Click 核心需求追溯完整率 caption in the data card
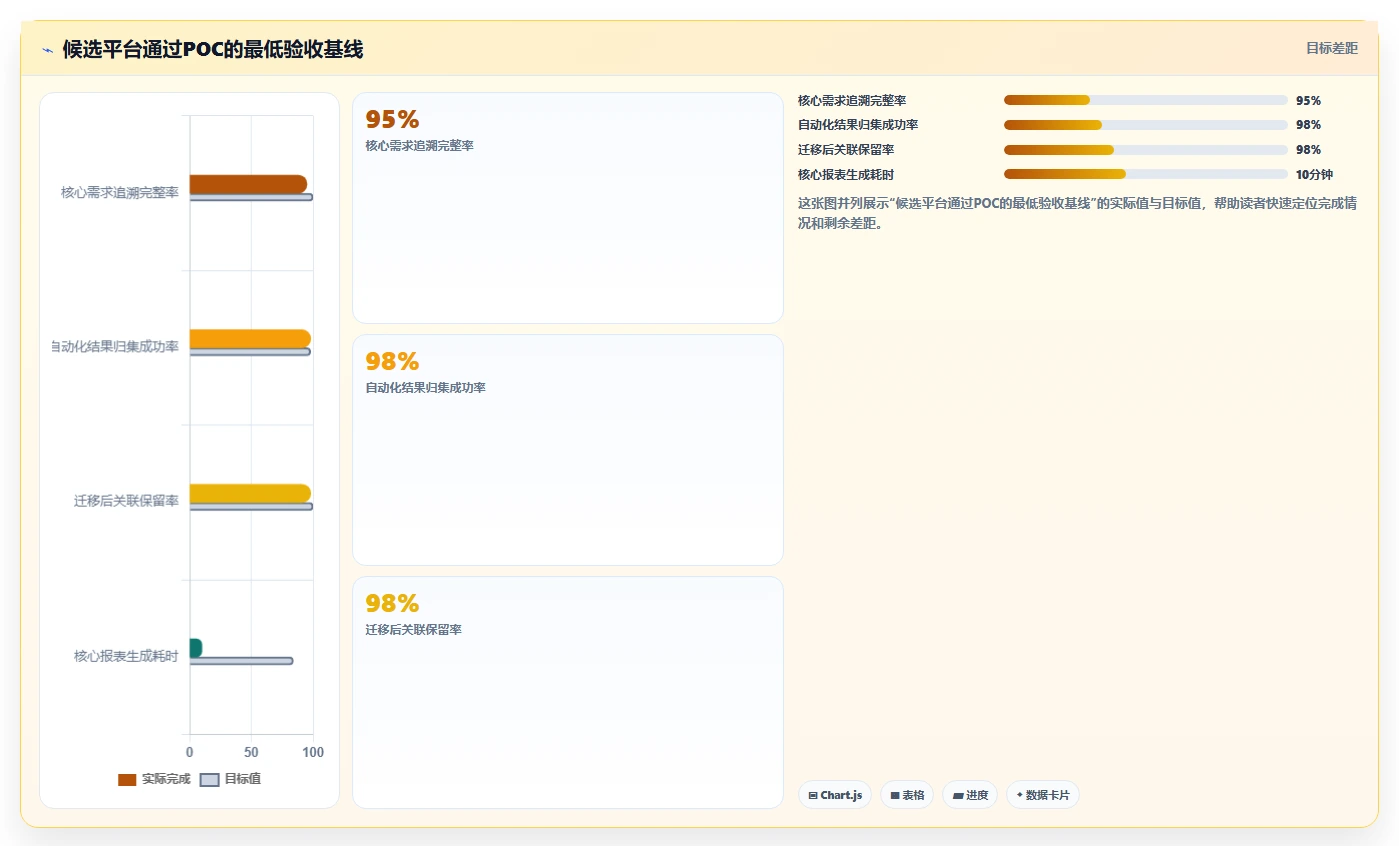This screenshot has height=846, width=1399. click(420, 146)
